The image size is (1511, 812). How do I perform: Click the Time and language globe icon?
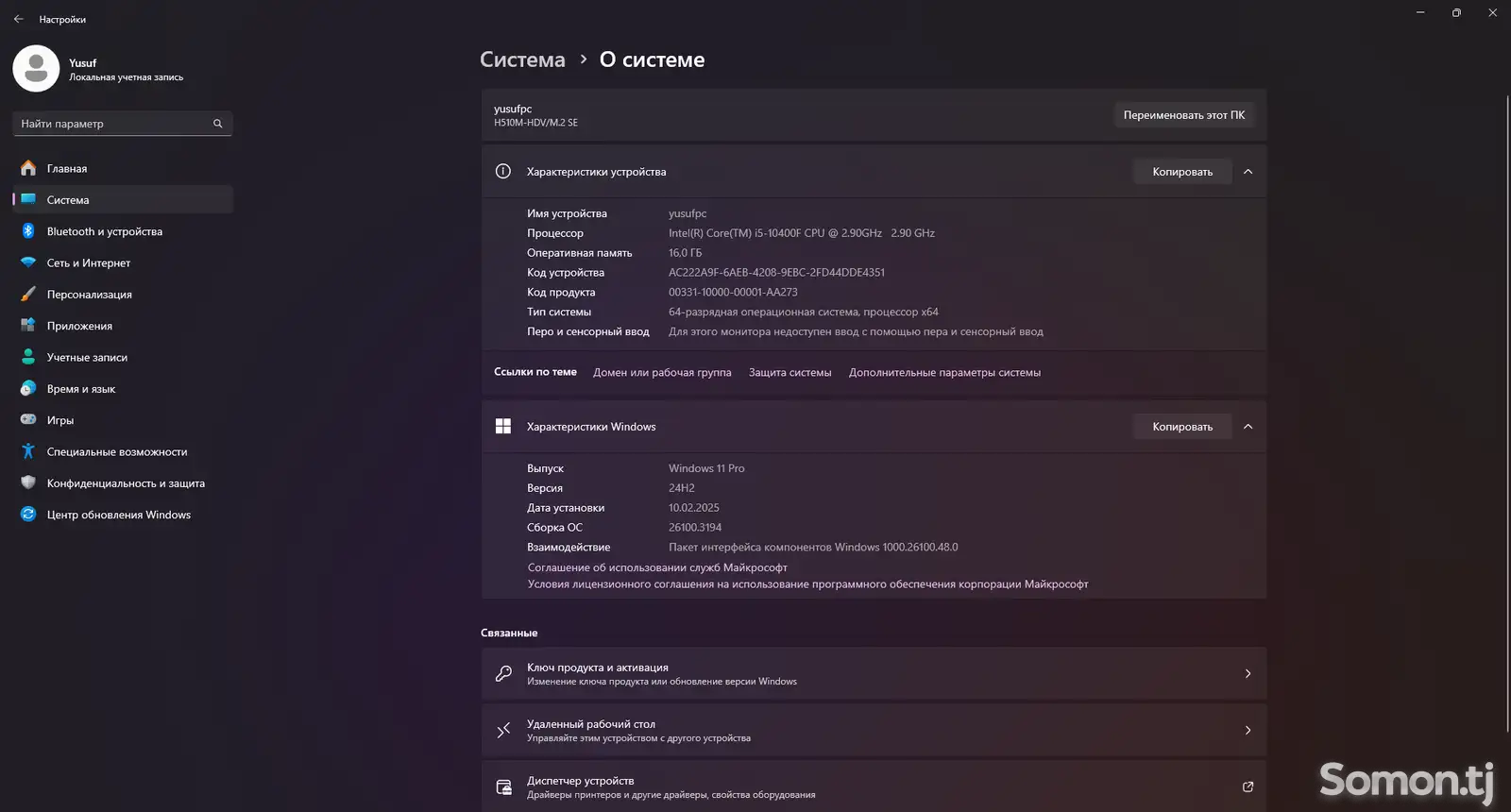[x=28, y=388]
